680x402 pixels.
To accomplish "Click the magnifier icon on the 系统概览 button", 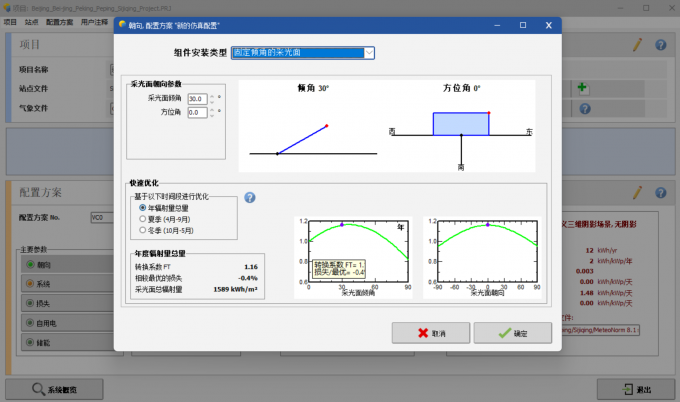I will click(38, 389).
